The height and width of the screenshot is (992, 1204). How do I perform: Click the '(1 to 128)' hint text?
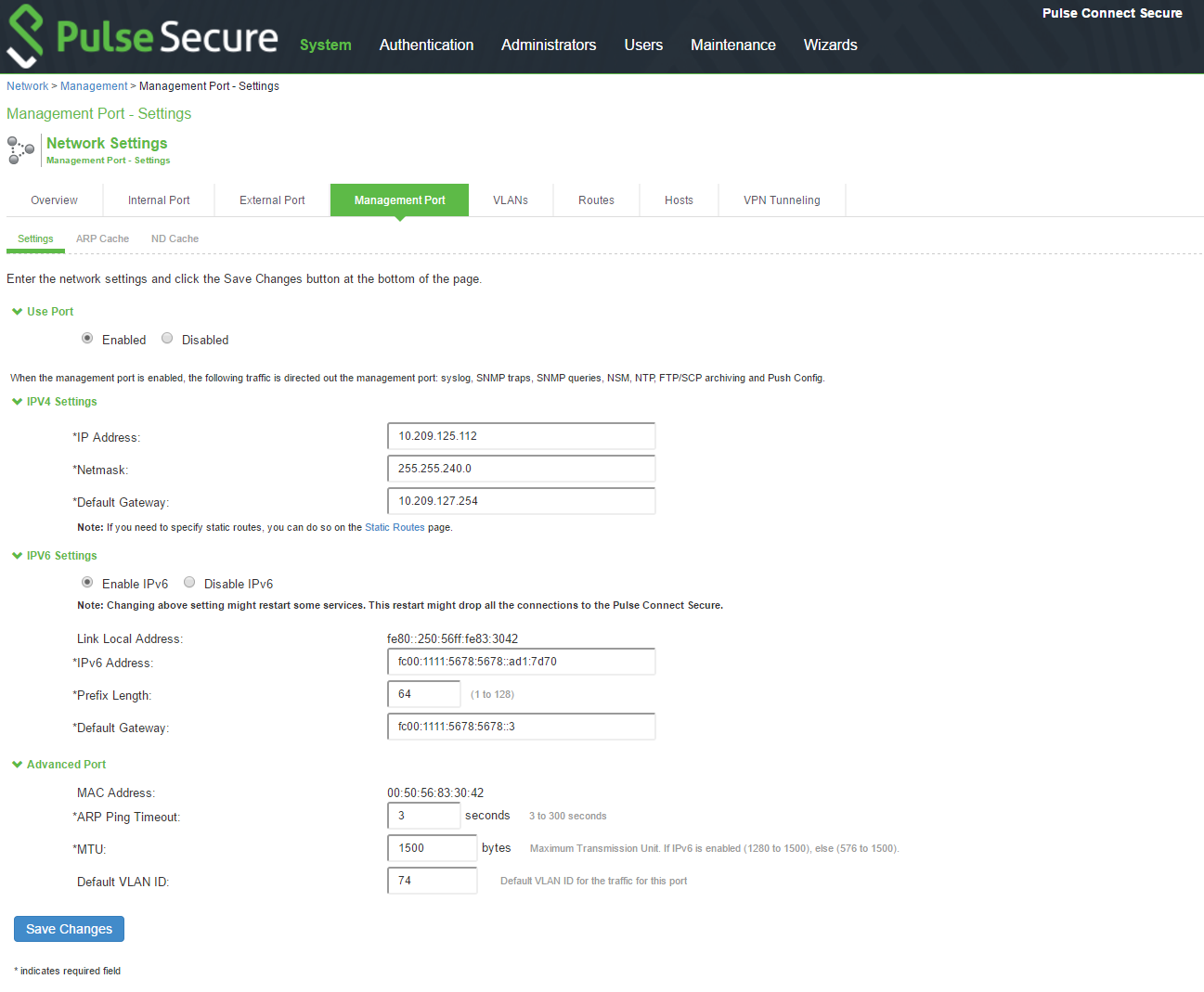point(492,694)
